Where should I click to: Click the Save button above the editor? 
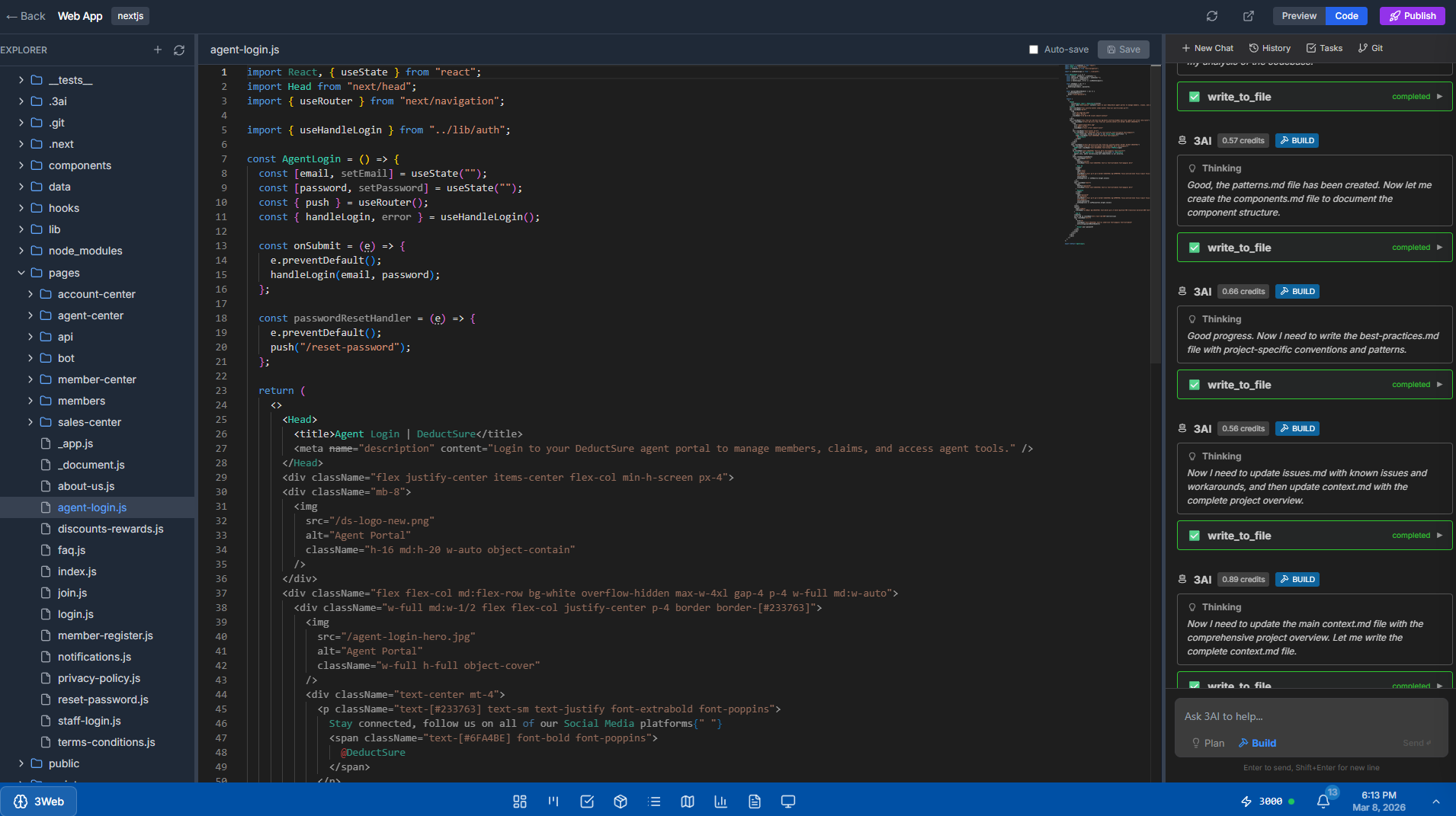tap(1123, 49)
